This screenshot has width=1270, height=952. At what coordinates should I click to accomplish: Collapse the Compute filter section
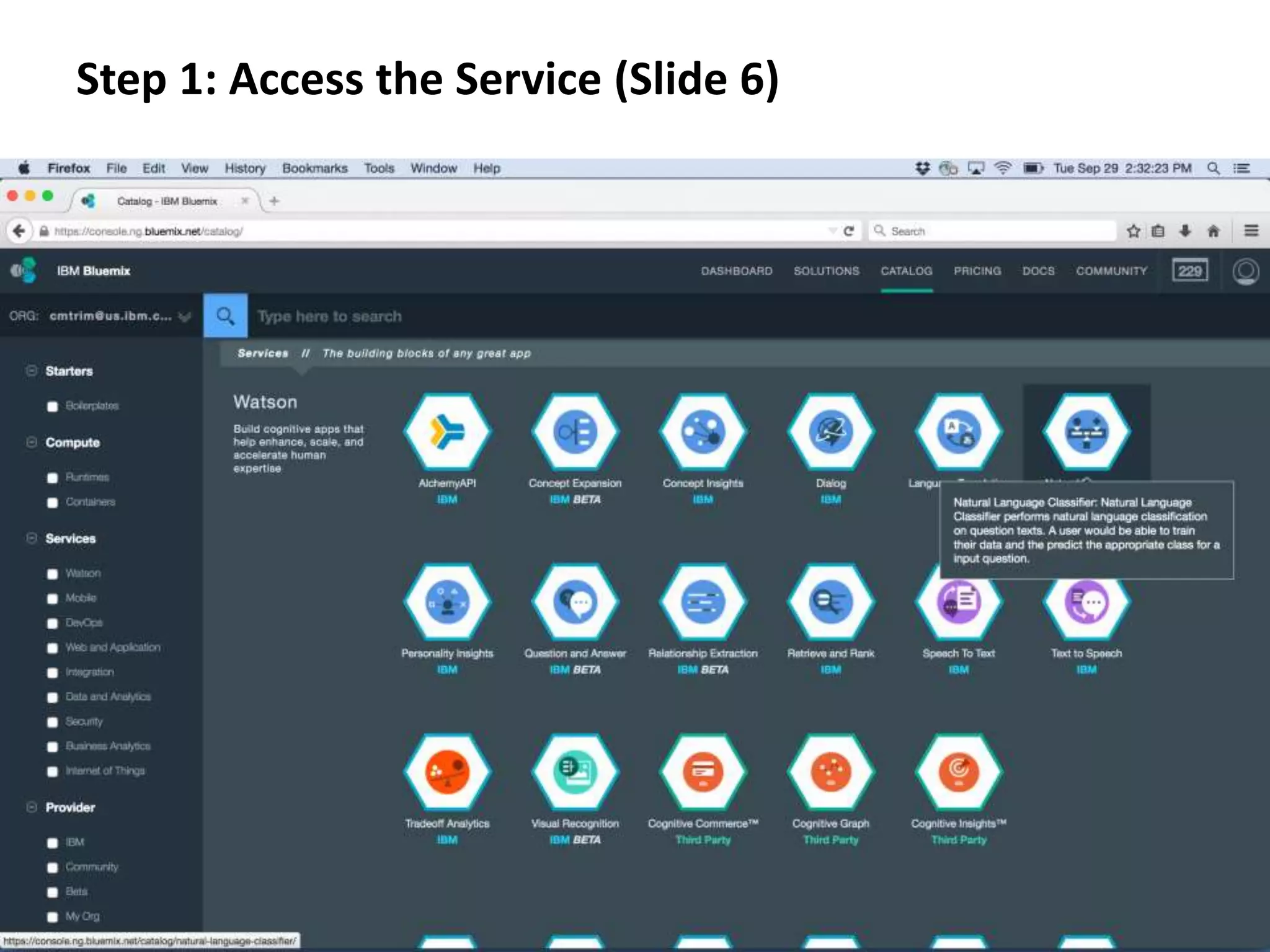32,442
